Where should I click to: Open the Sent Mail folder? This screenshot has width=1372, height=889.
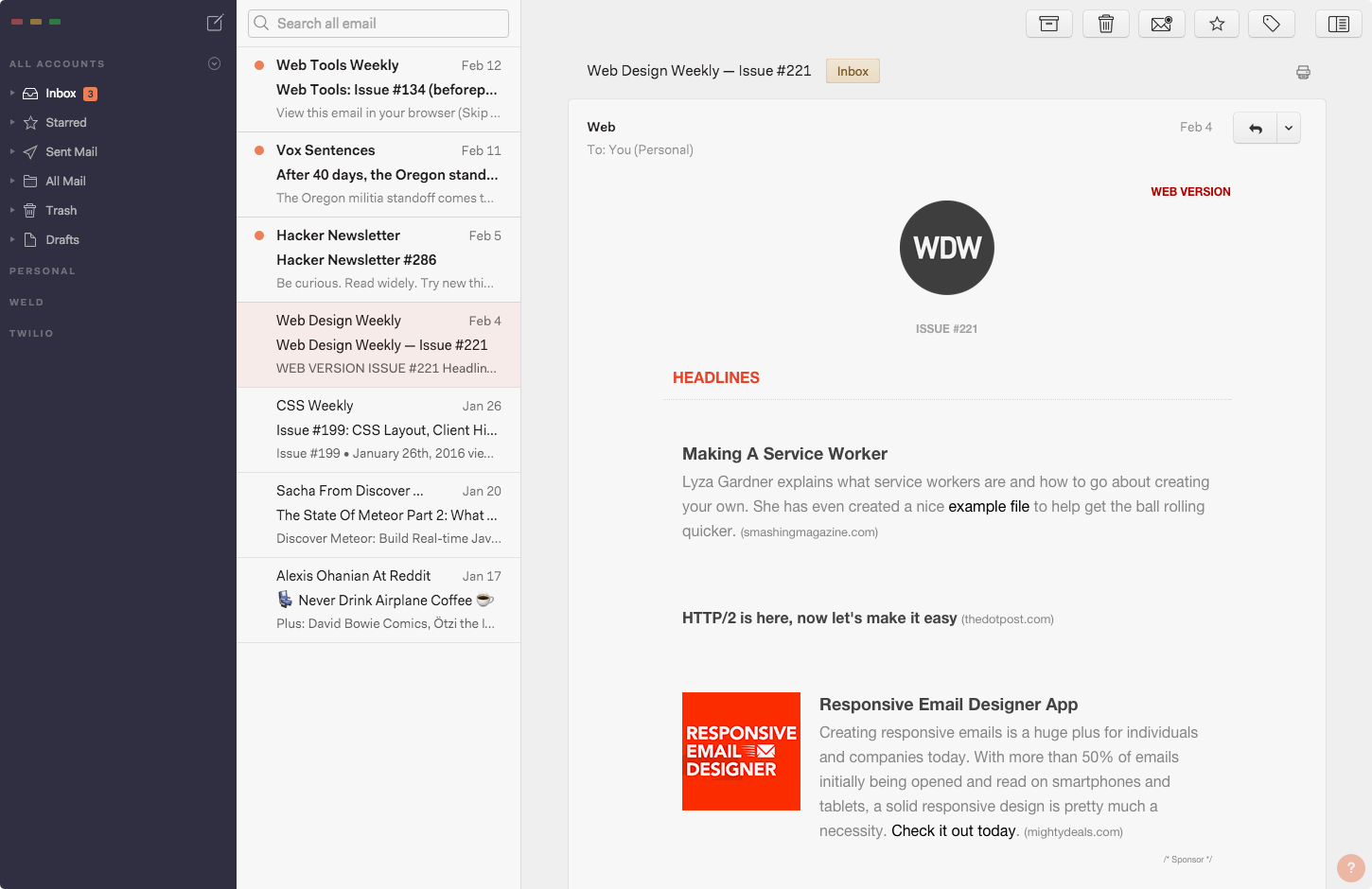point(72,152)
